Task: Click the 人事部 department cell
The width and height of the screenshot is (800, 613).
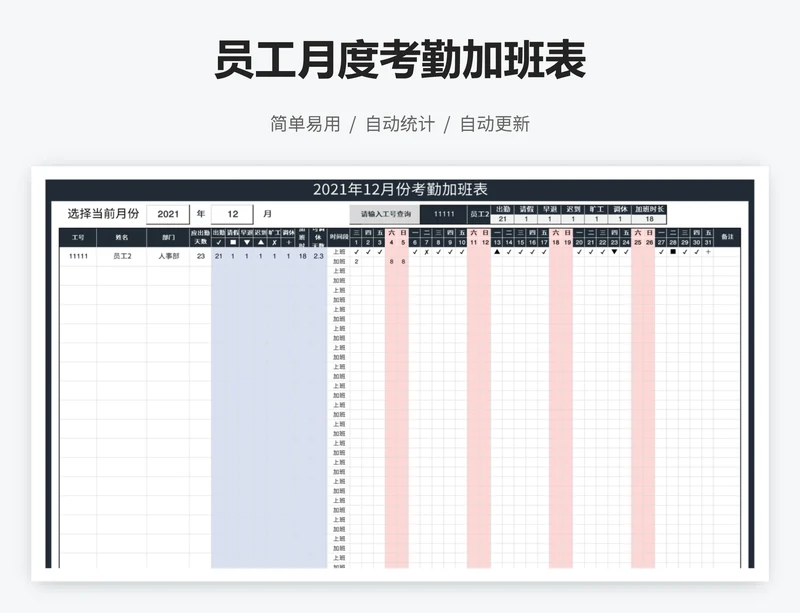Action: pyautogui.click(x=168, y=256)
